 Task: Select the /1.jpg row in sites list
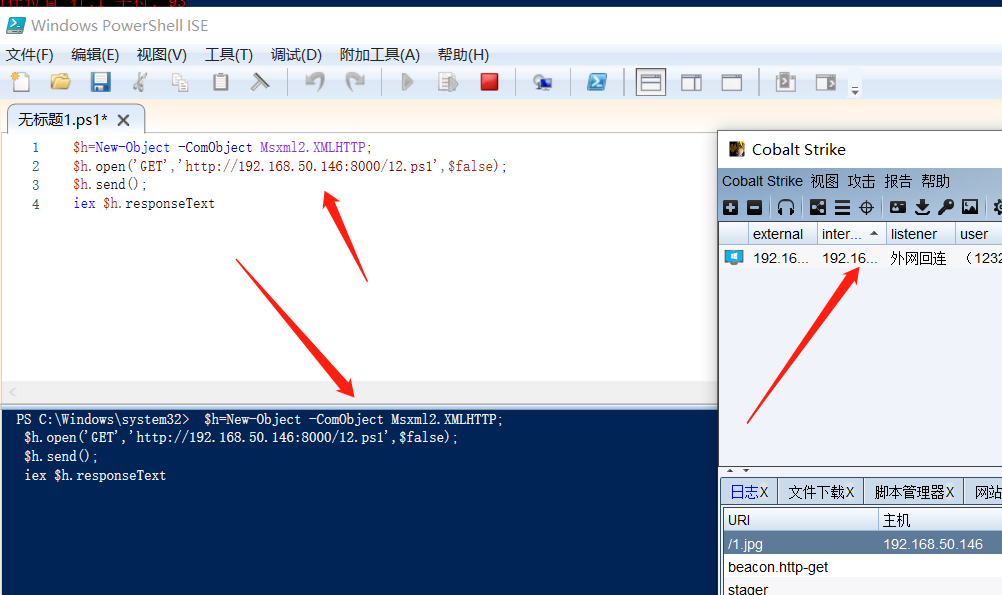click(863, 544)
